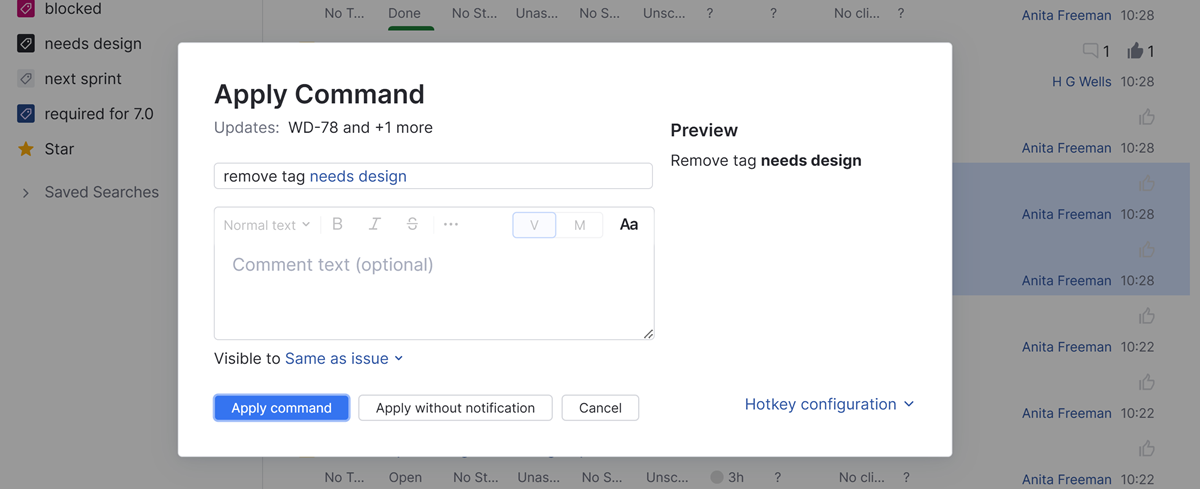Open the Normal text style dropdown
The width and height of the screenshot is (1200, 489).
266,225
